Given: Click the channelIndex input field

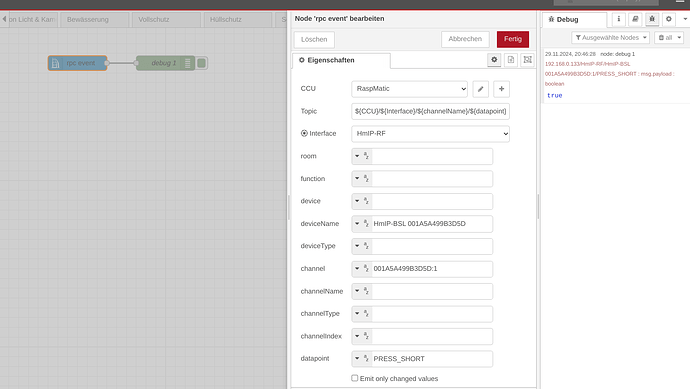Looking at the screenshot, I should click(x=432, y=336).
